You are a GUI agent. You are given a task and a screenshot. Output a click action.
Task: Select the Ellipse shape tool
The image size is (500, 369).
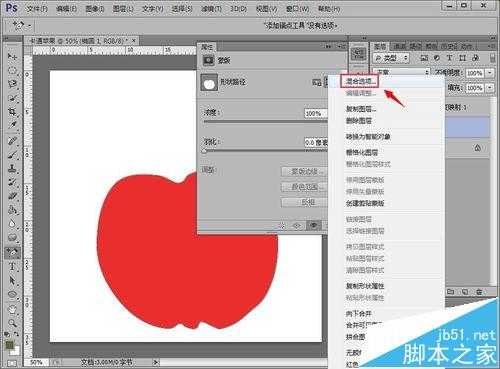coord(12,294)
